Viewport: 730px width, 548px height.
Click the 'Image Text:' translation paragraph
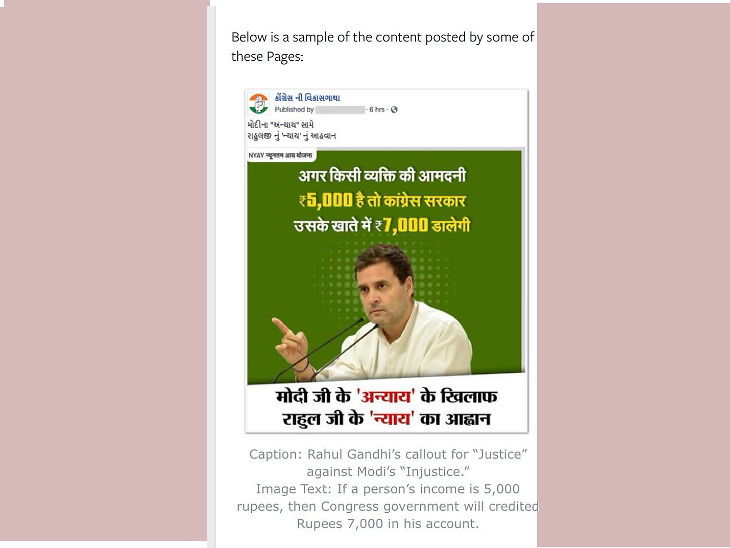coord(388,506)
